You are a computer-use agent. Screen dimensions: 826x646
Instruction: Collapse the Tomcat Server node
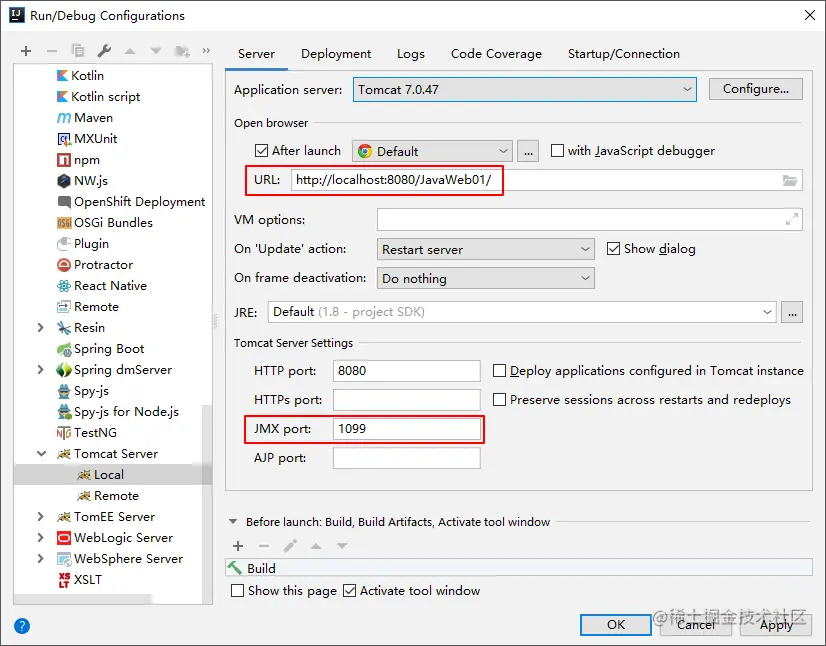click(x=41, y=454)
